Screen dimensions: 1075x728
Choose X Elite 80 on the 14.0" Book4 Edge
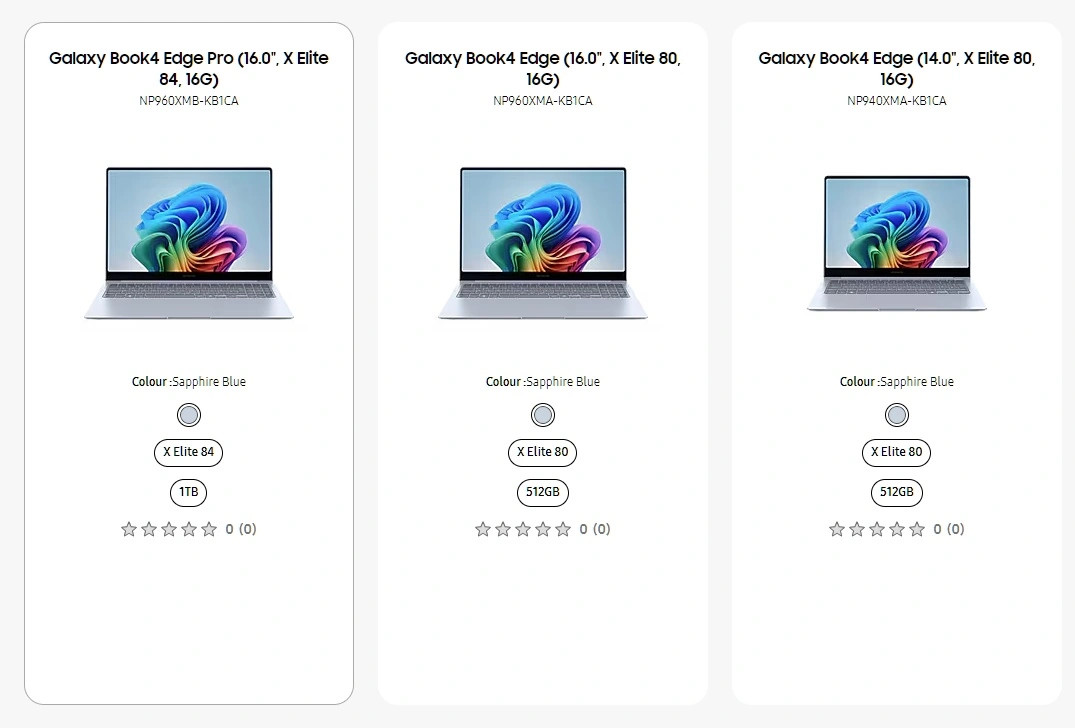896,452
